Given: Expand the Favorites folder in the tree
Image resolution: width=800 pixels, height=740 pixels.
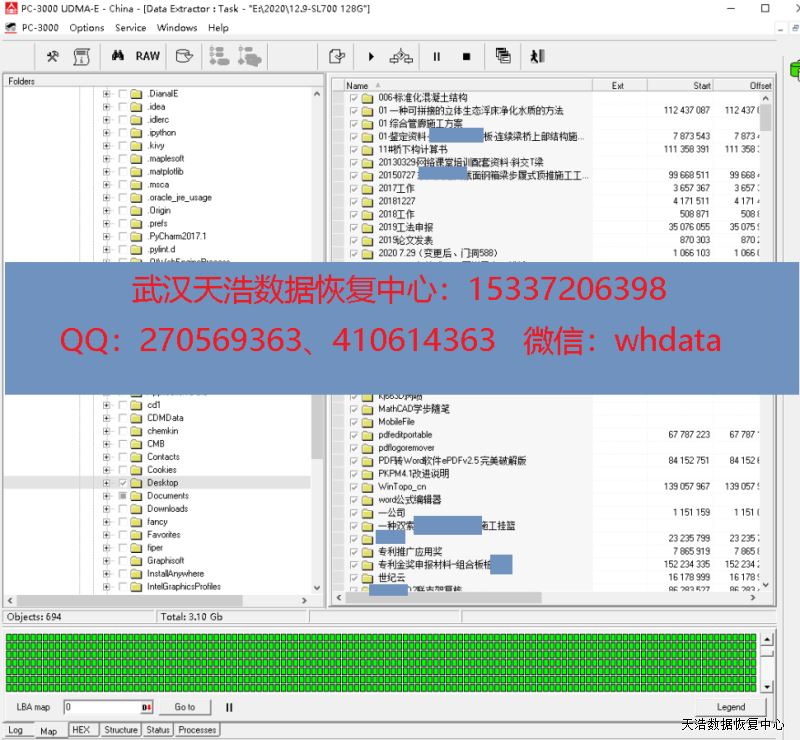Looking at the screenshot, I should tap(106, 535).
